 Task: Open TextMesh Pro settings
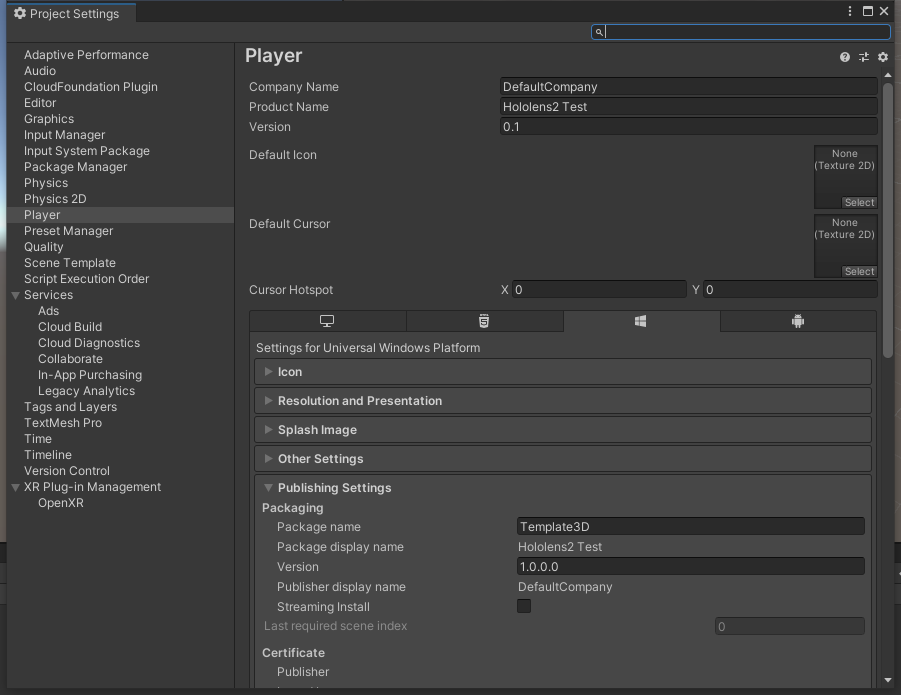(x=63, y=423)
